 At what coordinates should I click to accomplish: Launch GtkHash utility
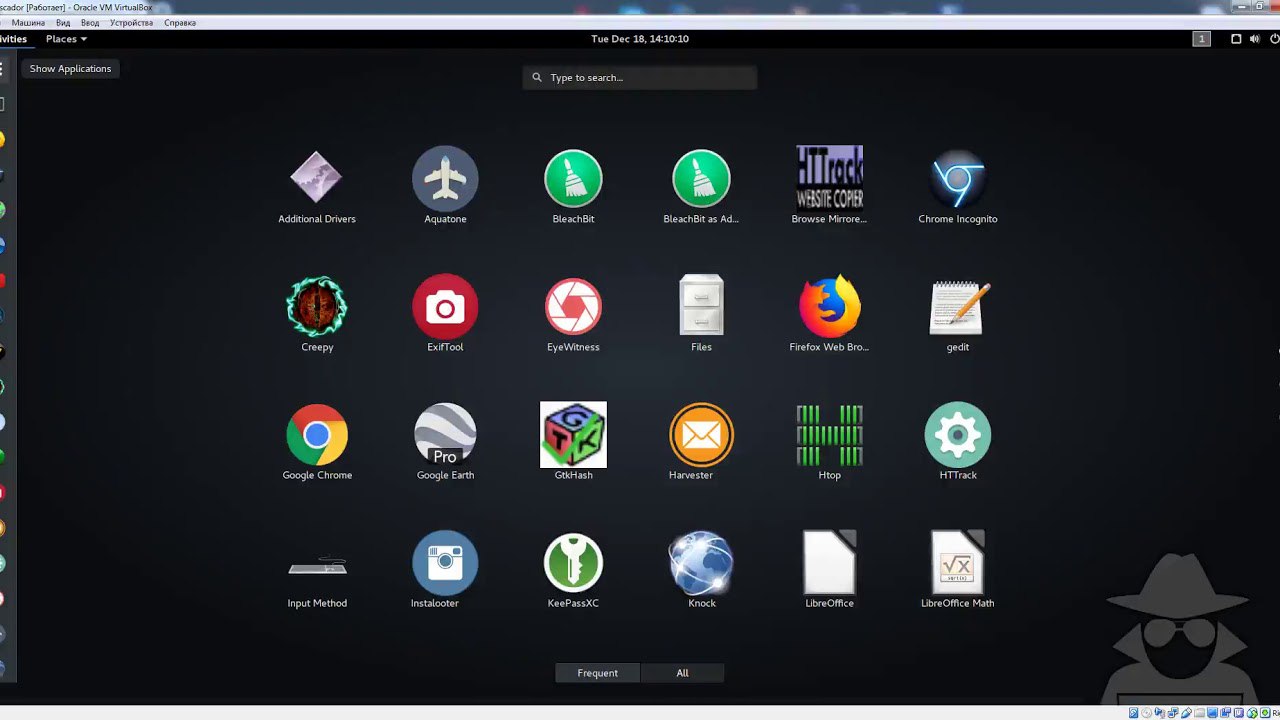[x=573, y=435]
